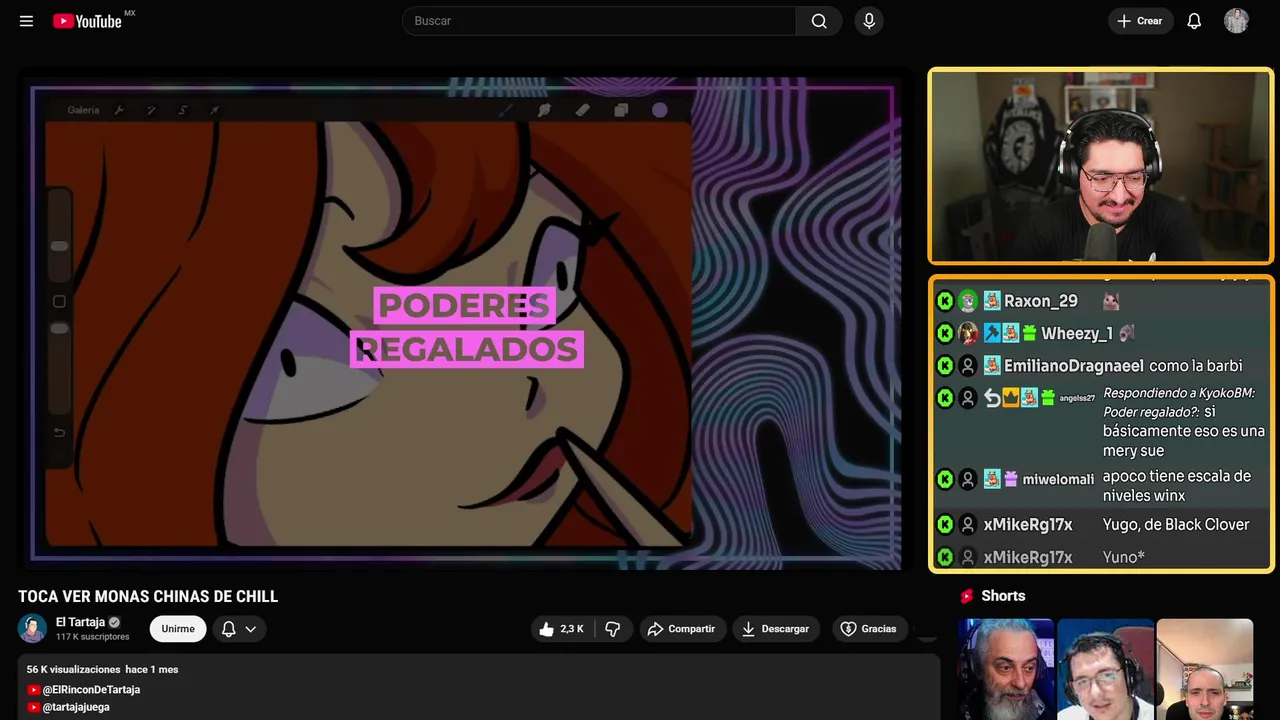
Task: Adjust the lower opacity slider
Action: pyautogui.click(x=59, y=328)
